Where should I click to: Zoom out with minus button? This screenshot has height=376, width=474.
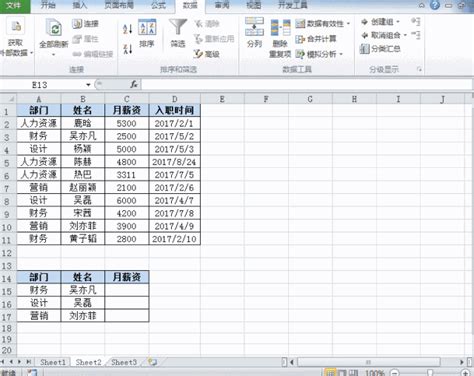[394, 373]
